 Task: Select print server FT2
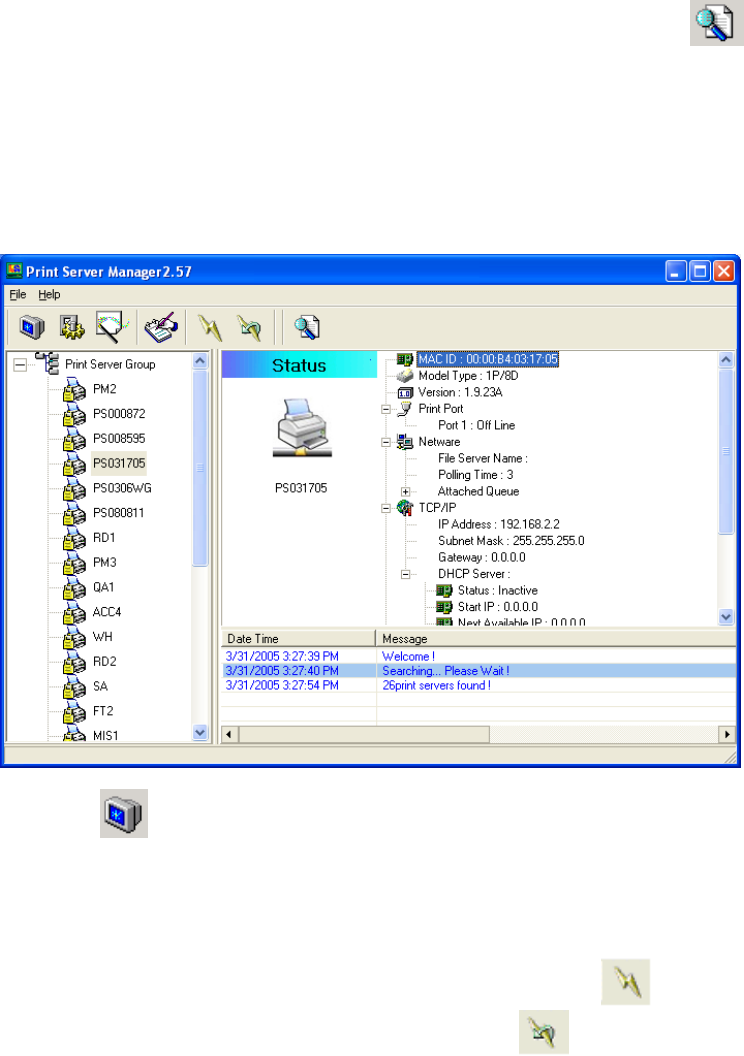pyautogui.click(x=103, y=711)
